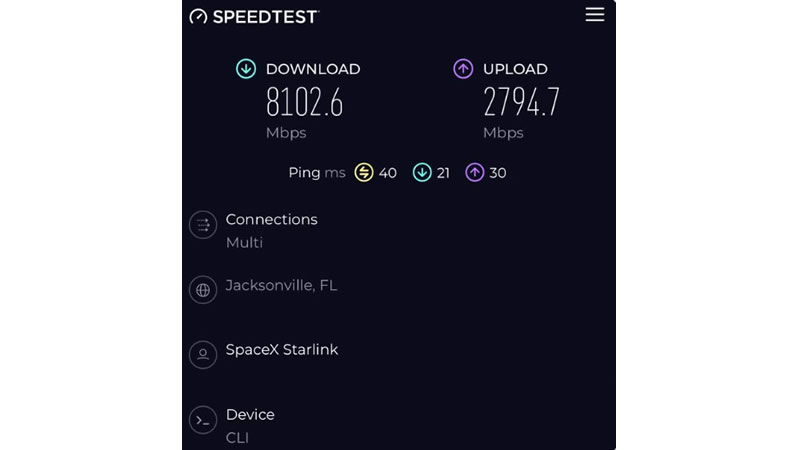The height and width of the screenshot is (450, 800).
Task: Click the download arrow icon
Action: (246, 69)
